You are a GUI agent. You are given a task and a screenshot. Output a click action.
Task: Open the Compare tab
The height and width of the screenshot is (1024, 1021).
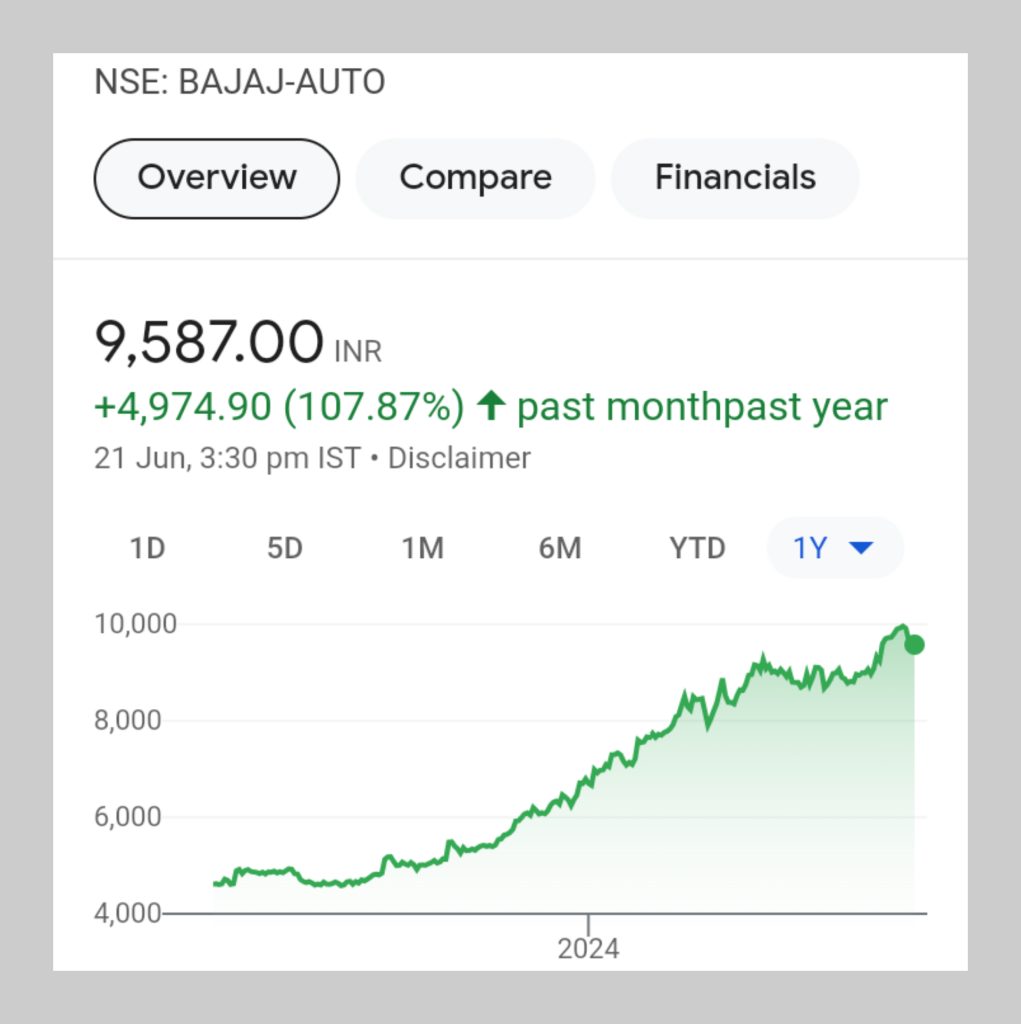(x=475, y=178)
